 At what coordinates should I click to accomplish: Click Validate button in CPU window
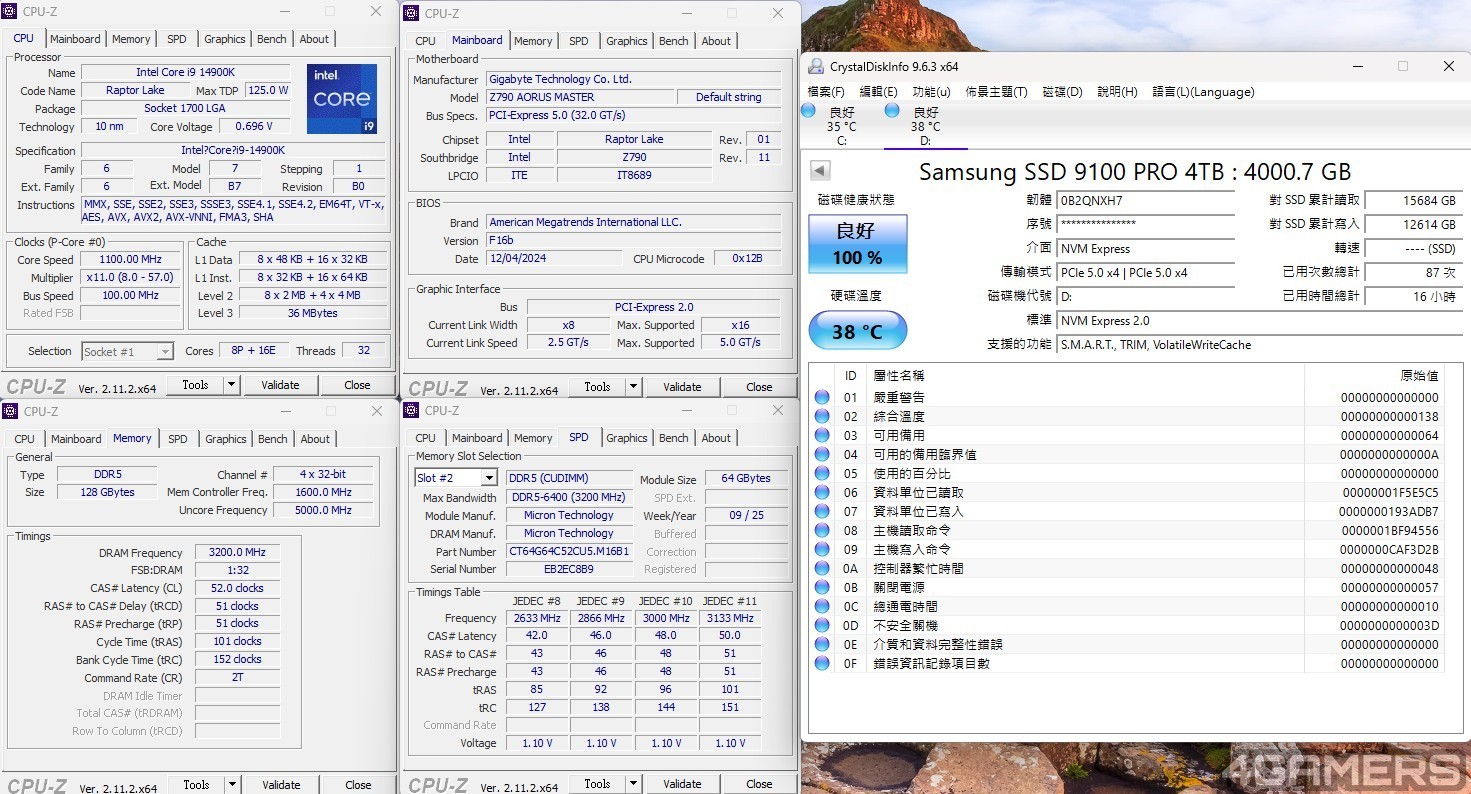(x=280, y=385)
